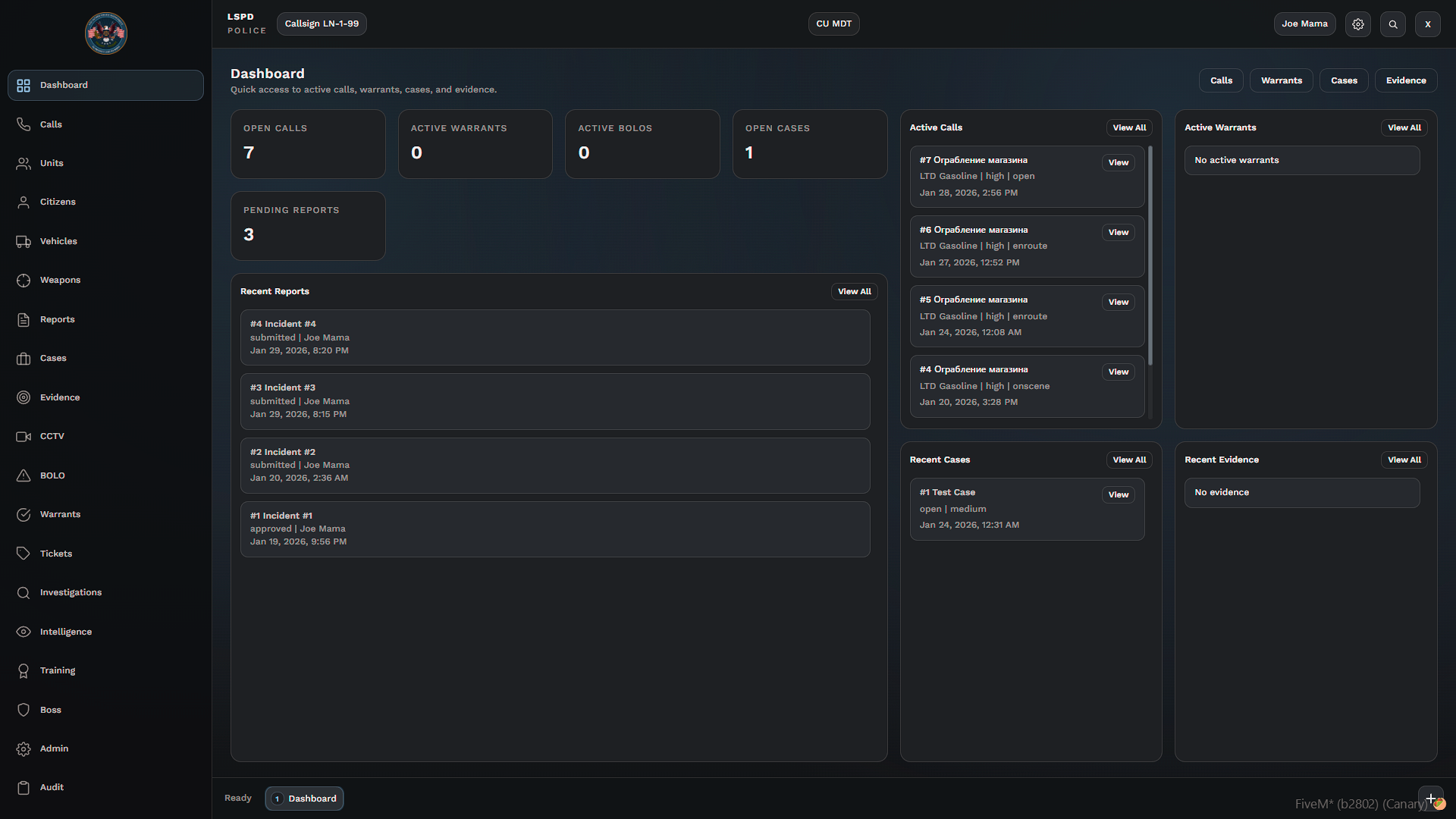Image resolution: width=1456 pixels, height=819 pixels.
Task: View call #7 Ограбление магазина
Action: point(1118,162)
